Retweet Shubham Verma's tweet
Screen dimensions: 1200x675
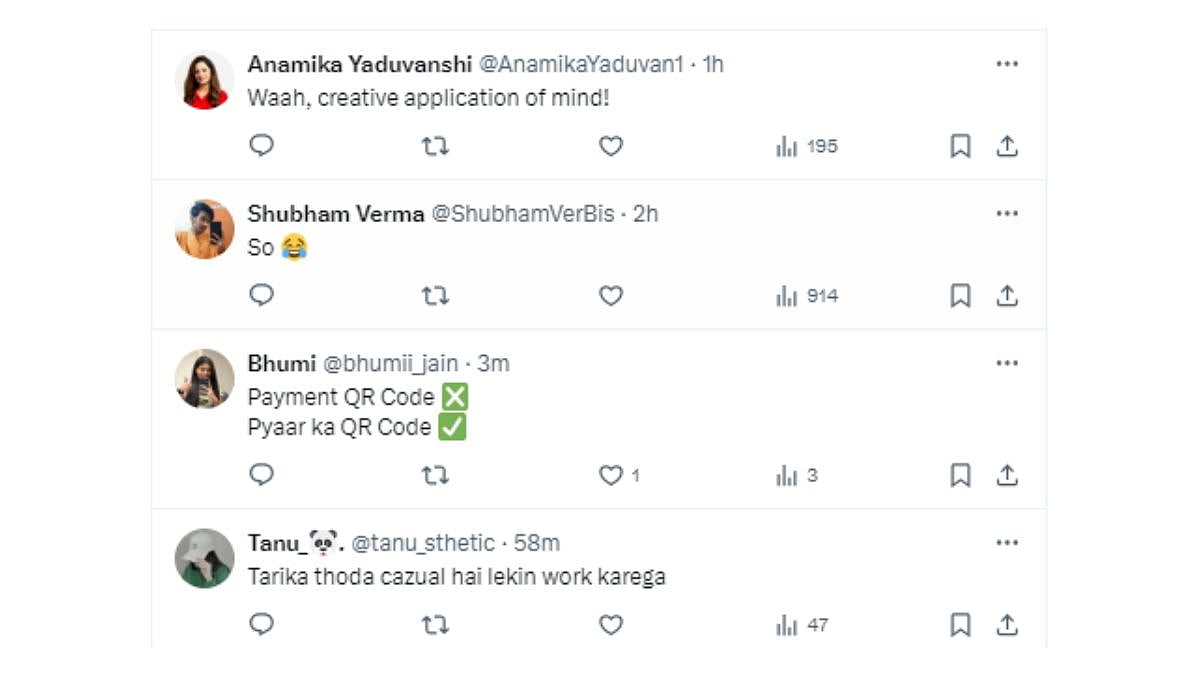coord(435,296)
